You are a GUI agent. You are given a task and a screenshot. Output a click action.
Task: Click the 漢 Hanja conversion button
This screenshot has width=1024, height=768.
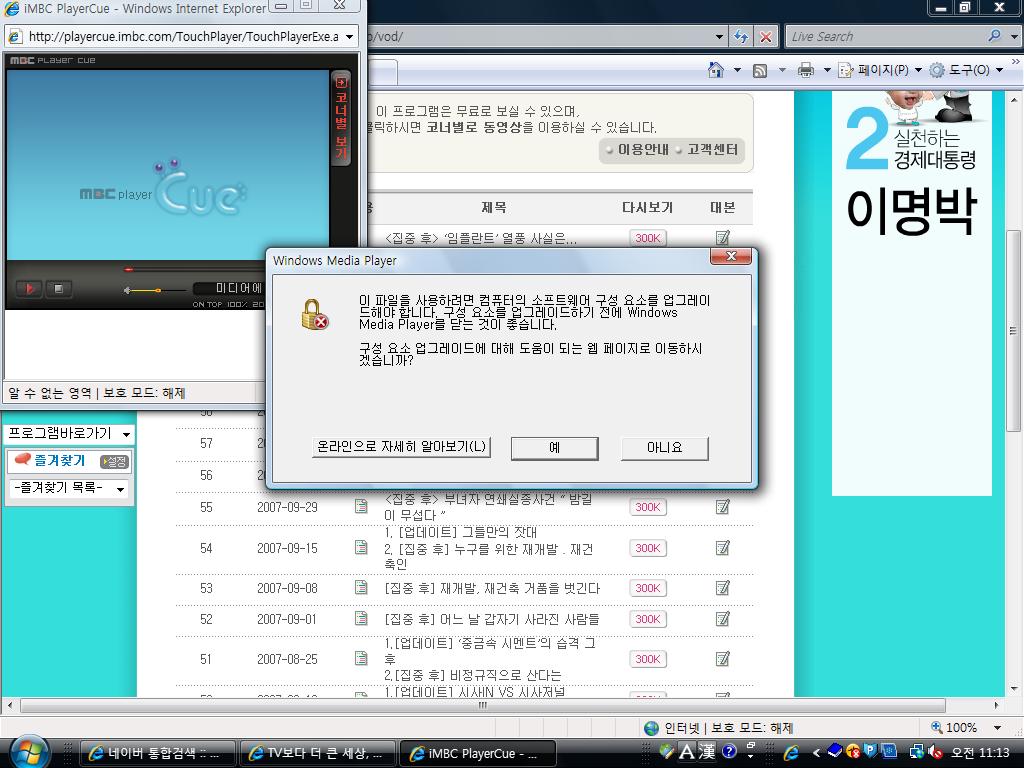(707, 752)
